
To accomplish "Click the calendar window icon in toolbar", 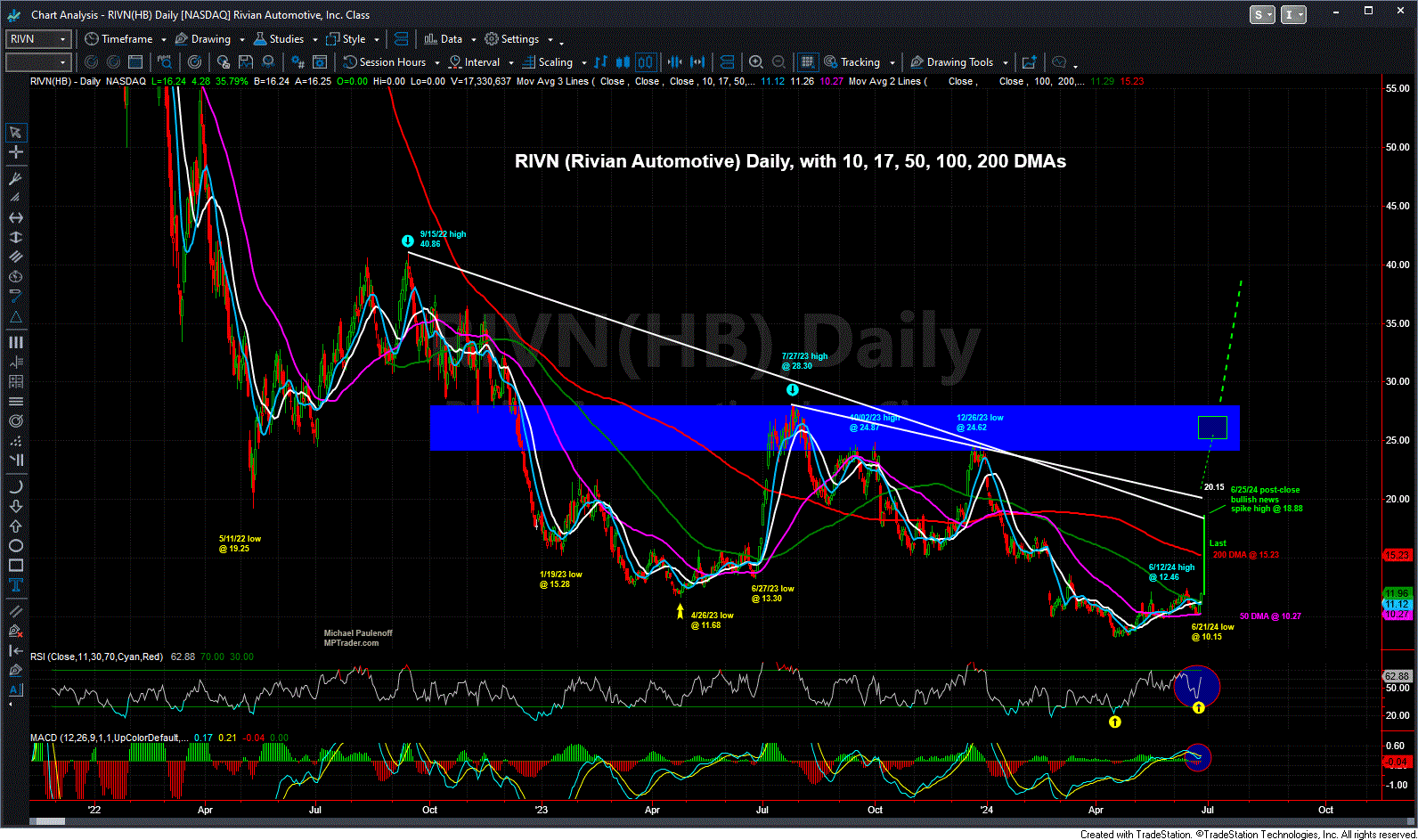I will coord(135,62).
